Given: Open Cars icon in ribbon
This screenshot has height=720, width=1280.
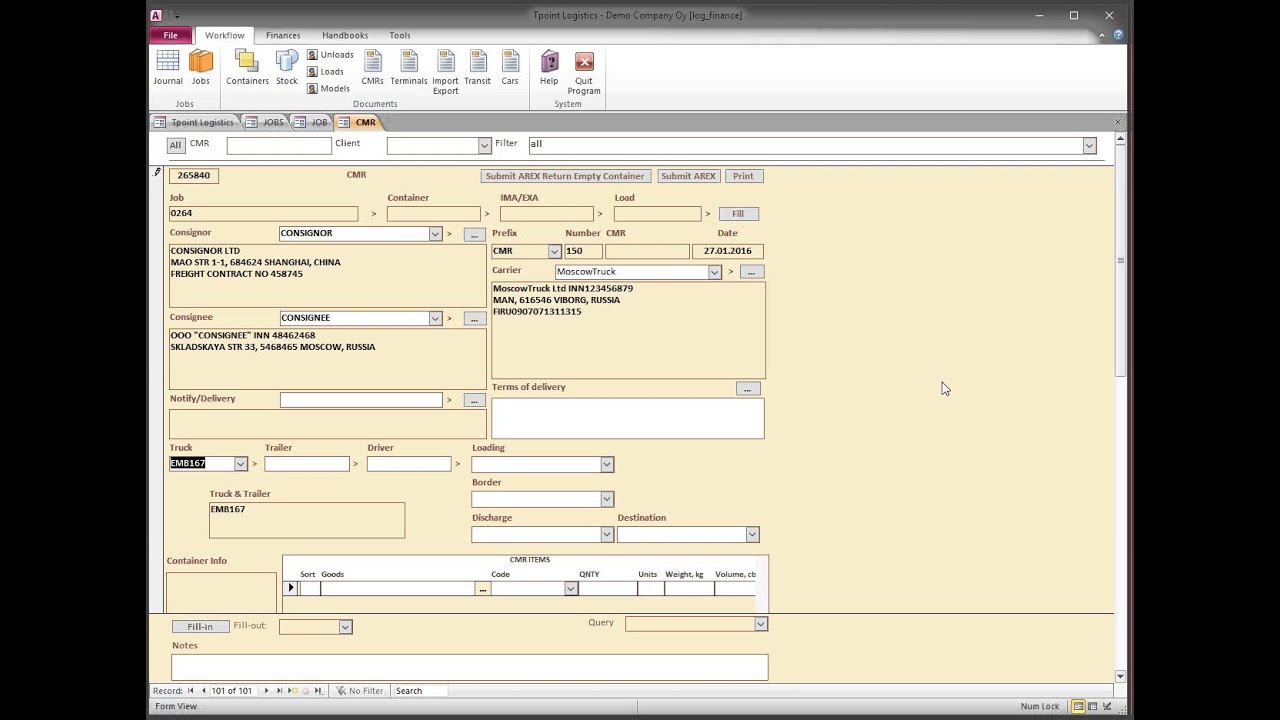Looking at the screenshot, I should click(x=510, y=67).
